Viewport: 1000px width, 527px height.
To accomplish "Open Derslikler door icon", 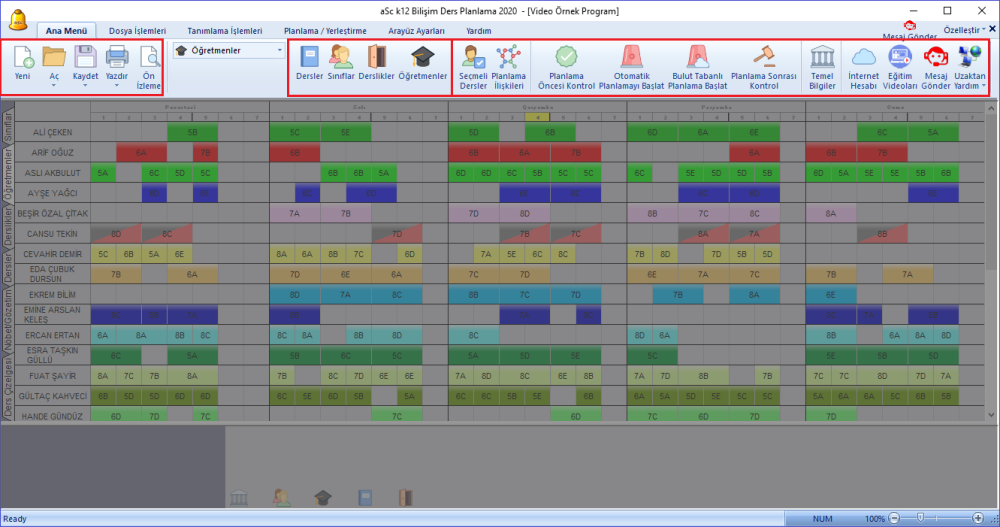I will 376,67.
